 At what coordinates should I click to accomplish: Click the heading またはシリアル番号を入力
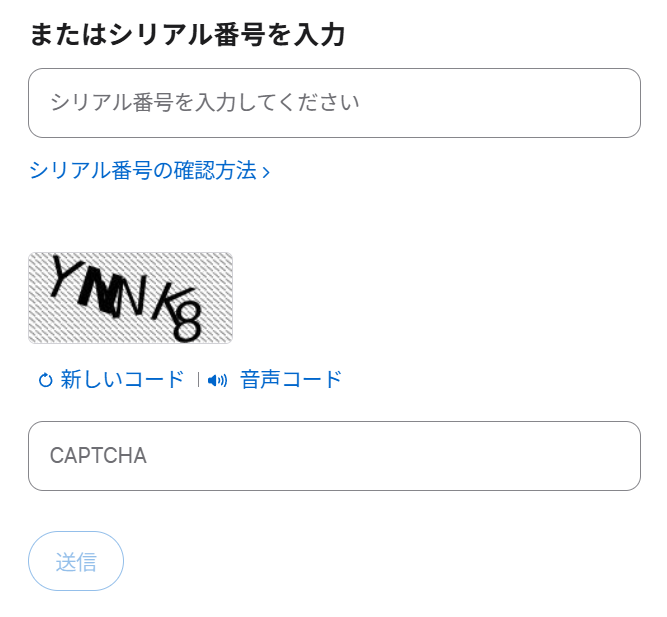click(x=187, y=35)
